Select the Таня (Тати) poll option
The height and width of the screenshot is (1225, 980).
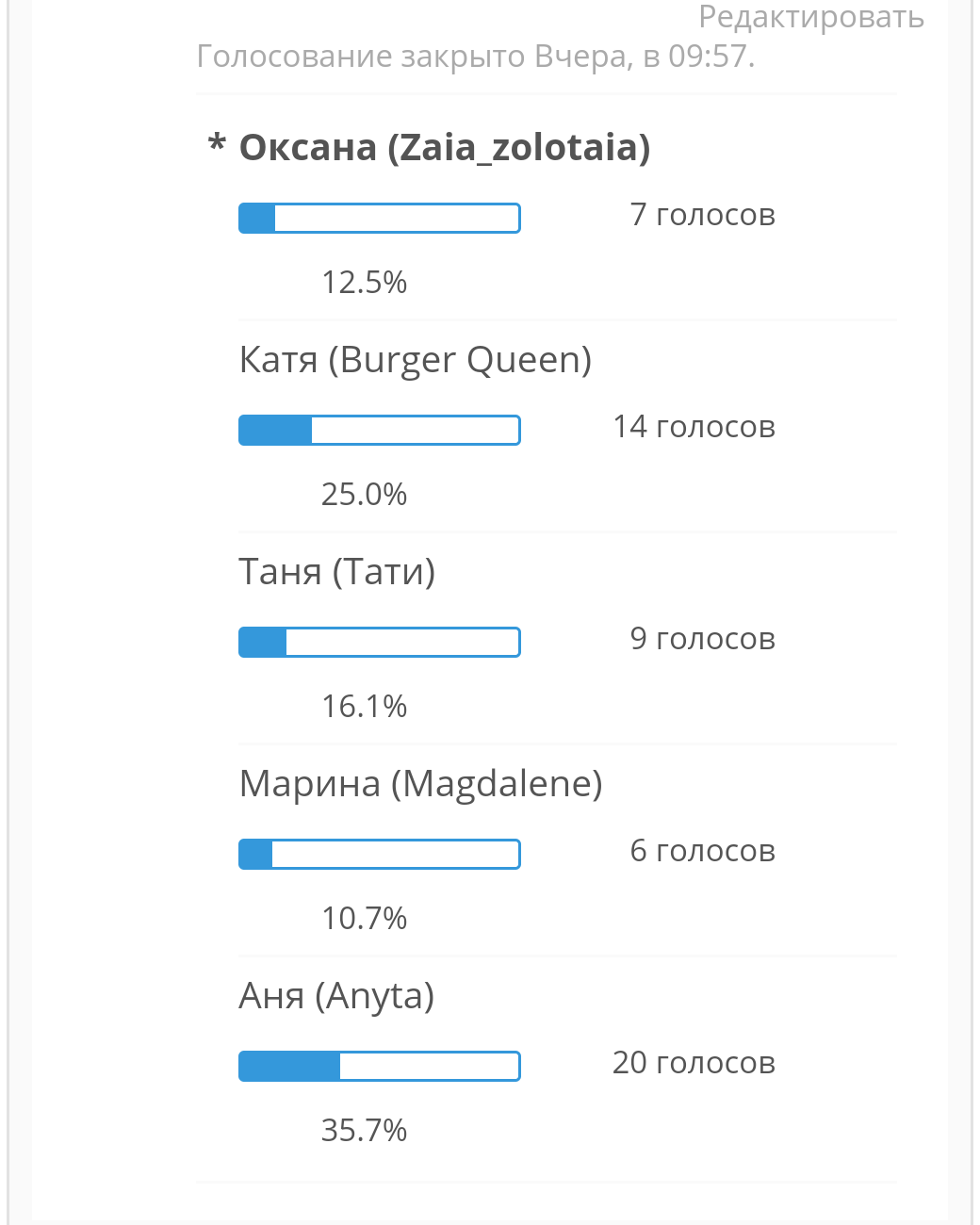(337, 572)
